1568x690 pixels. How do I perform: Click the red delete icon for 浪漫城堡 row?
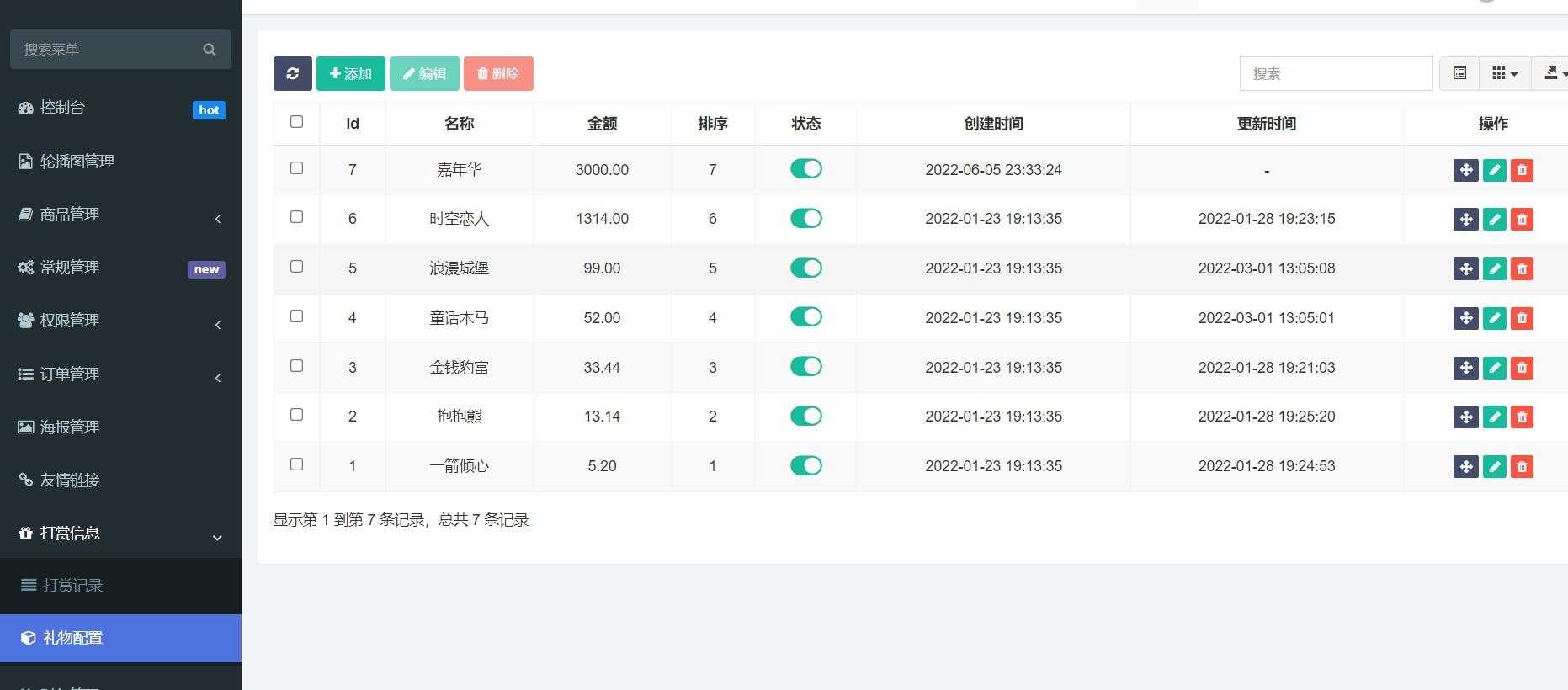pyautogui.click(x=1522, y=269)
